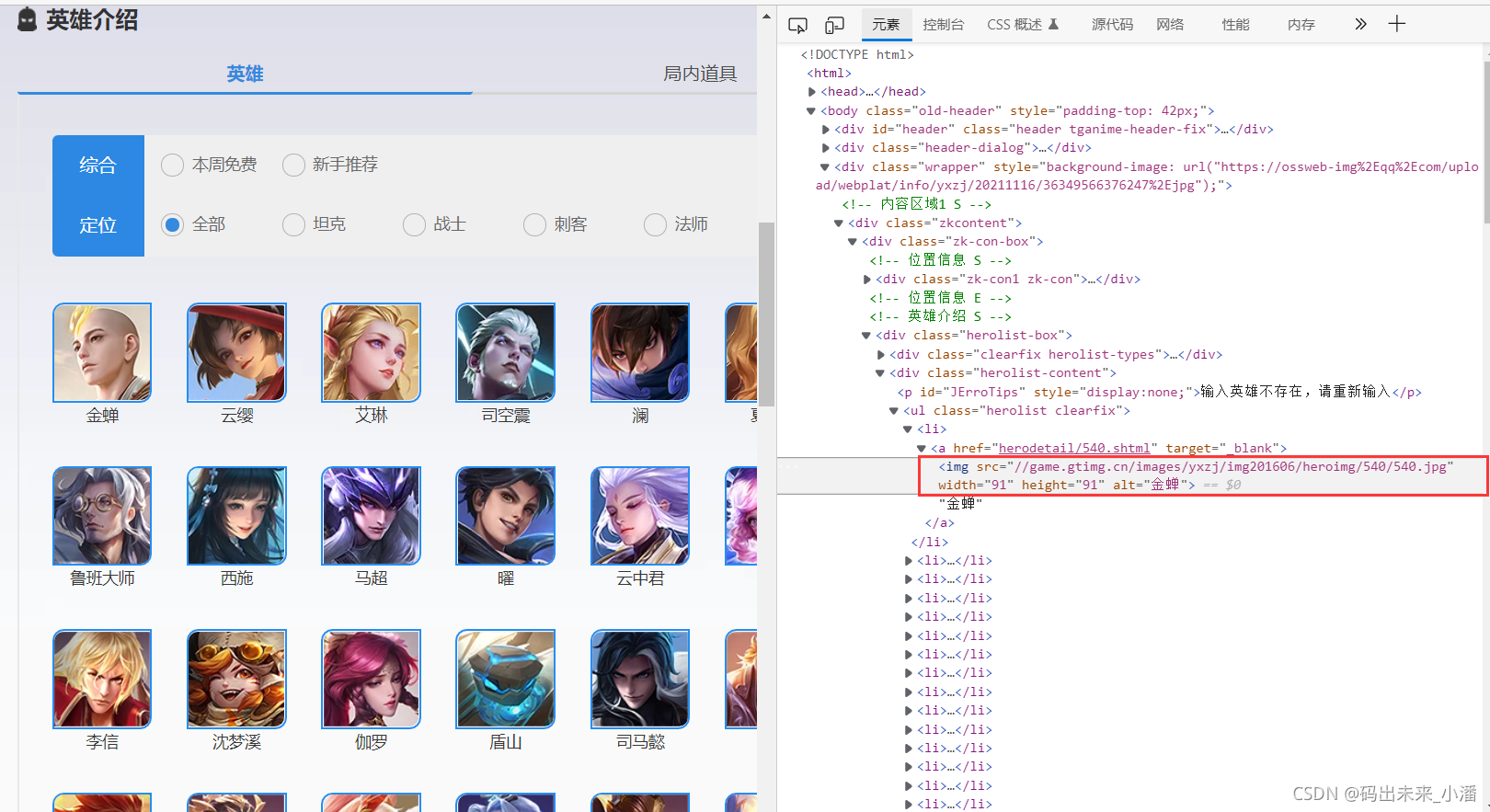This screenshot has width=1490, height=812.
Task: Expand the div id="header" node
Action: click(x=826, y=130)
